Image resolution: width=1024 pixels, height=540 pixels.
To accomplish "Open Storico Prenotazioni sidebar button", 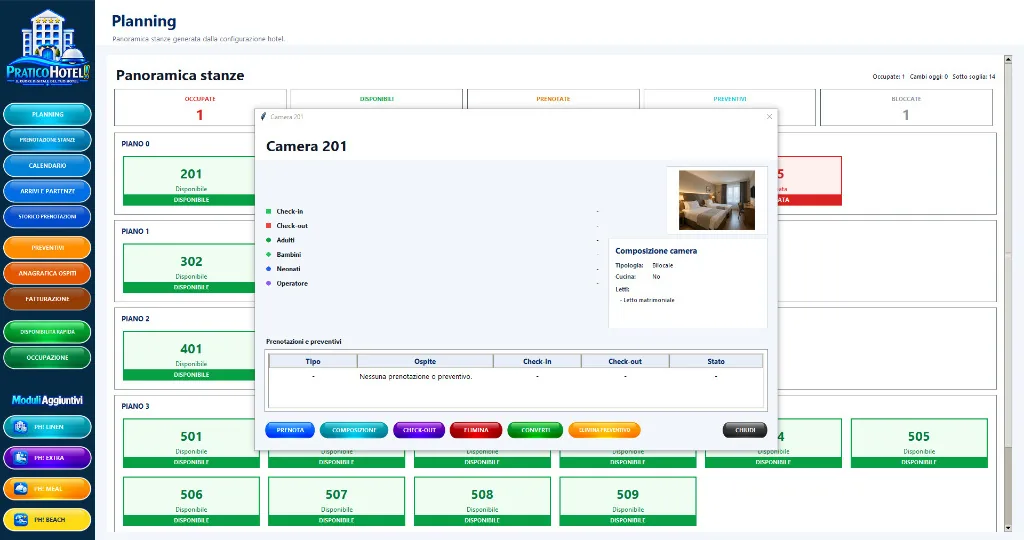I will 47,216.
